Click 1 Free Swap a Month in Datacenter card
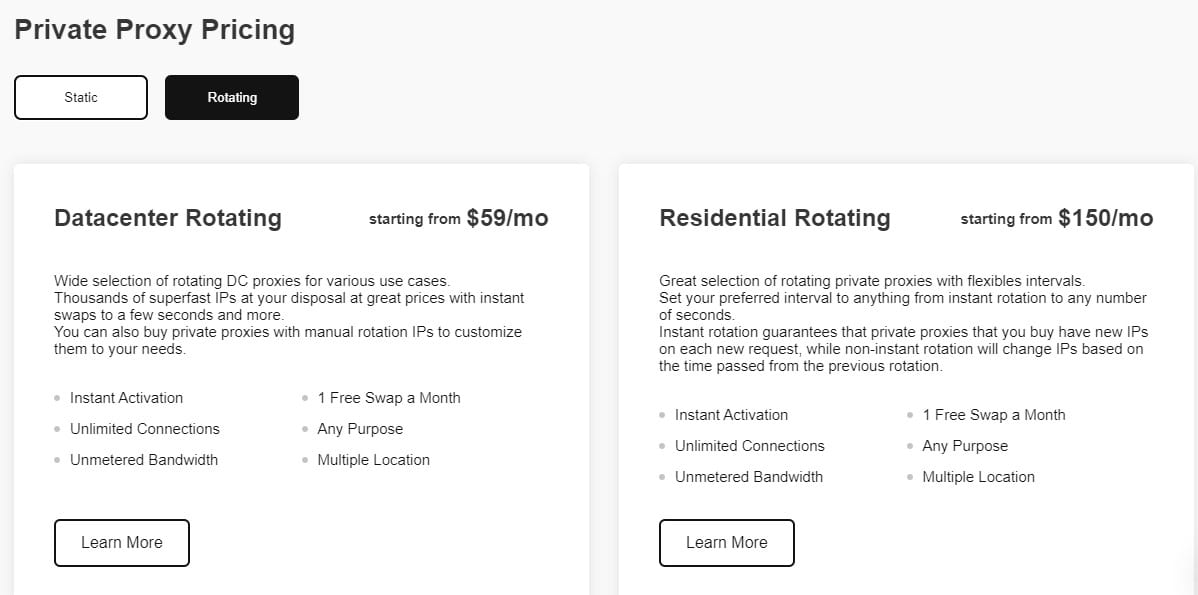The height and width of the screenshot is (595, 1198). (x=389, y=398)
